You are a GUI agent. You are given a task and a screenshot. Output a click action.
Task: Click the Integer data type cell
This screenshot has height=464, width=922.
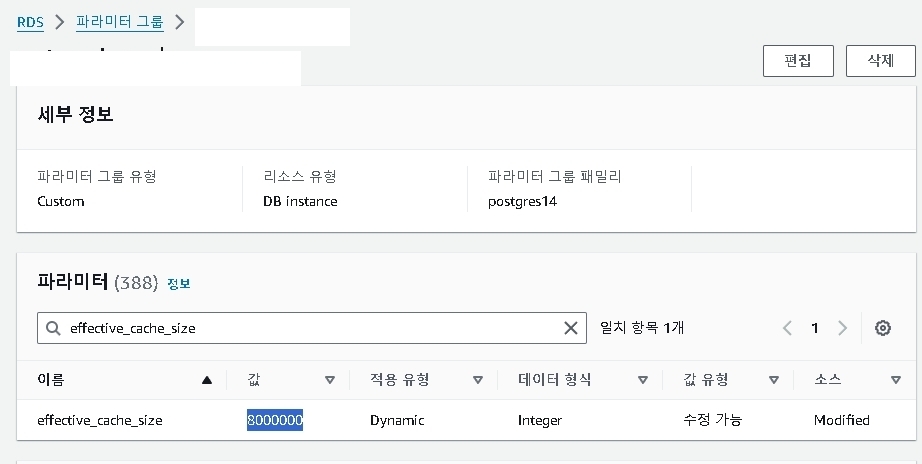point(540,420)
